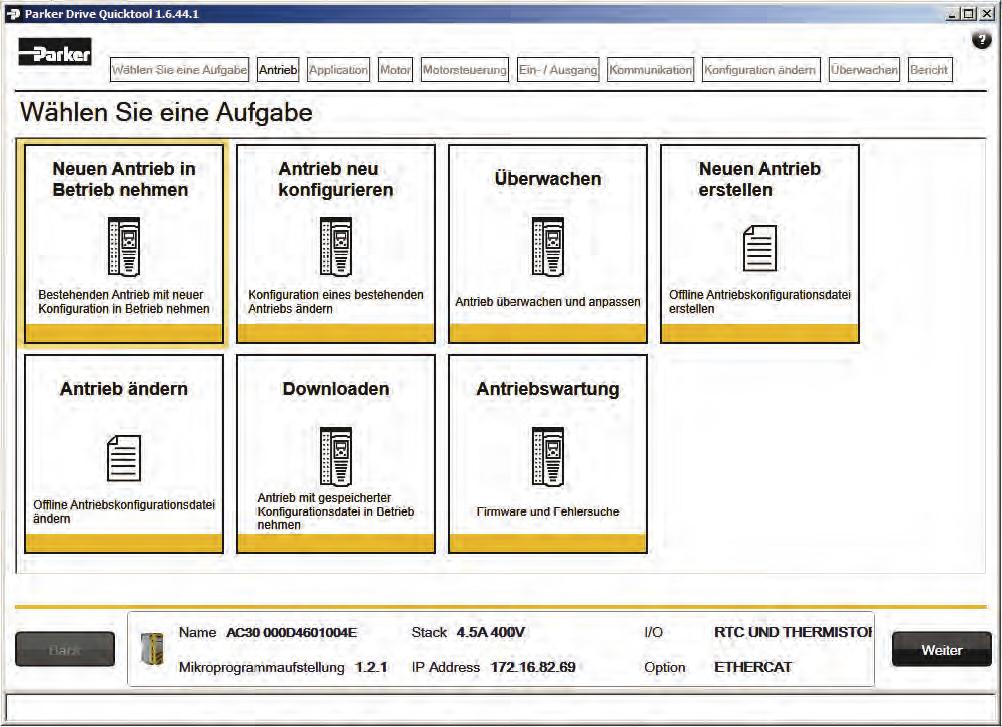This screenshot has height=727, width=1002.
Task: Click the document icon in Neuen Antrieb erstellen
Action: point(760,249)
